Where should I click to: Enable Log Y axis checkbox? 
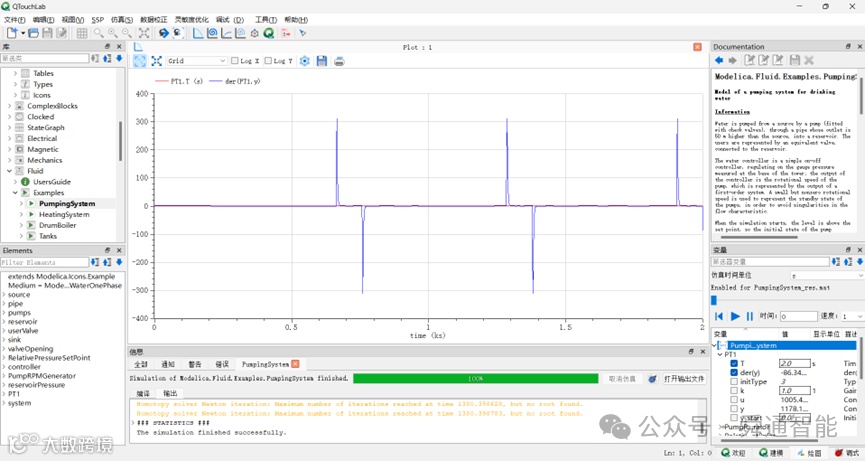click(268, 61)
